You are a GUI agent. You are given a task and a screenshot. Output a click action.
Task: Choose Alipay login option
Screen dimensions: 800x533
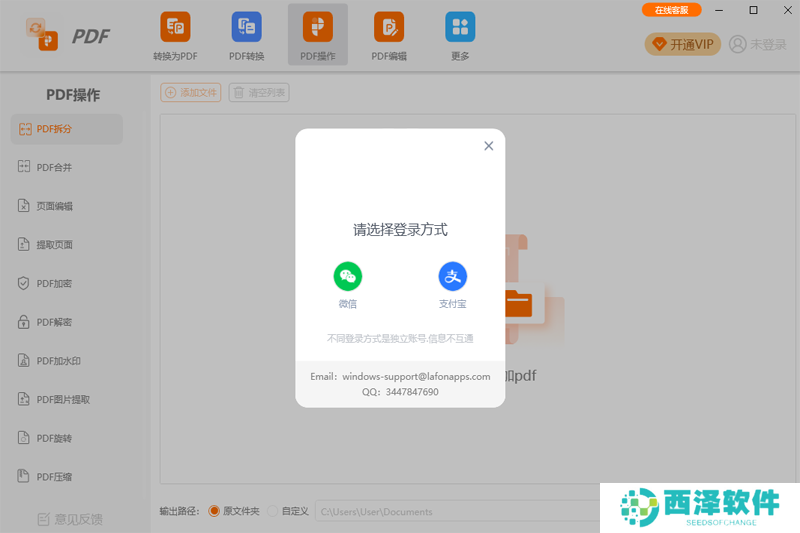pos(453,285)
